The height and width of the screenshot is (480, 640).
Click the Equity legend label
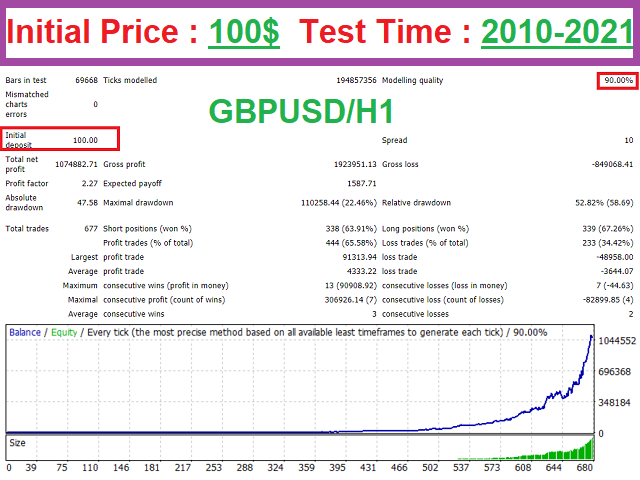coord(64,332)
